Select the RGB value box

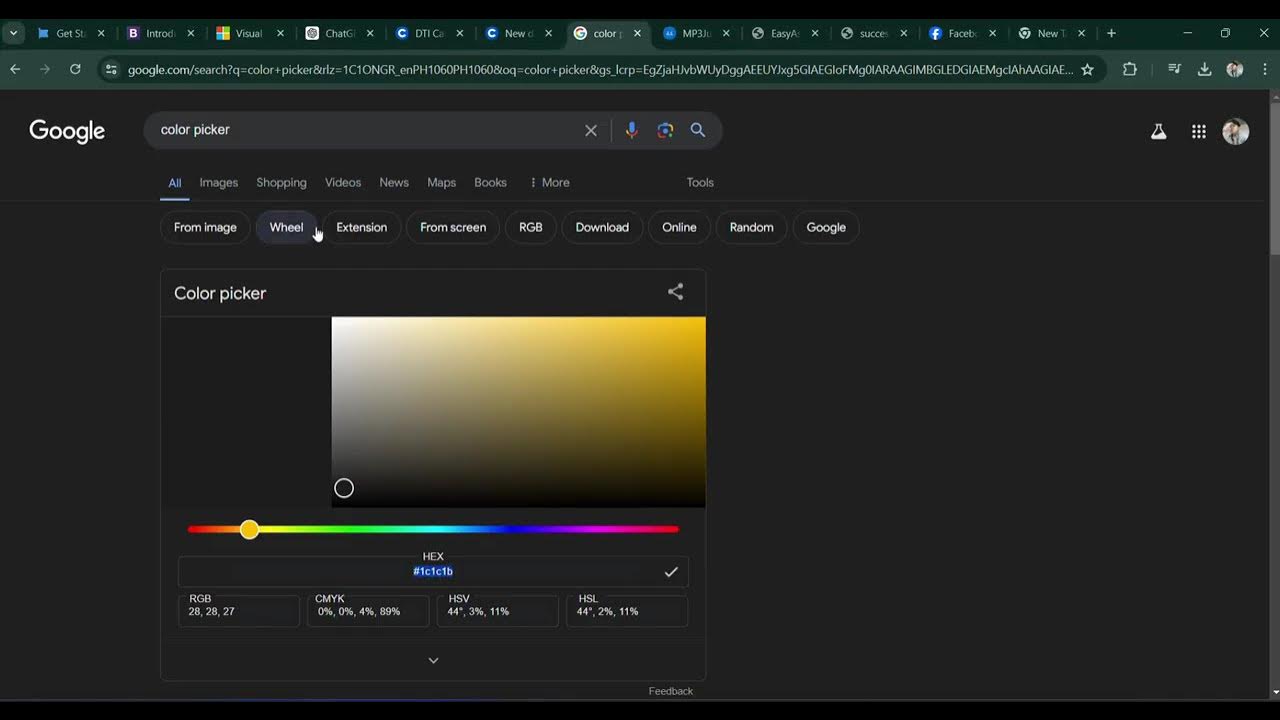click(x=239, y=611)
